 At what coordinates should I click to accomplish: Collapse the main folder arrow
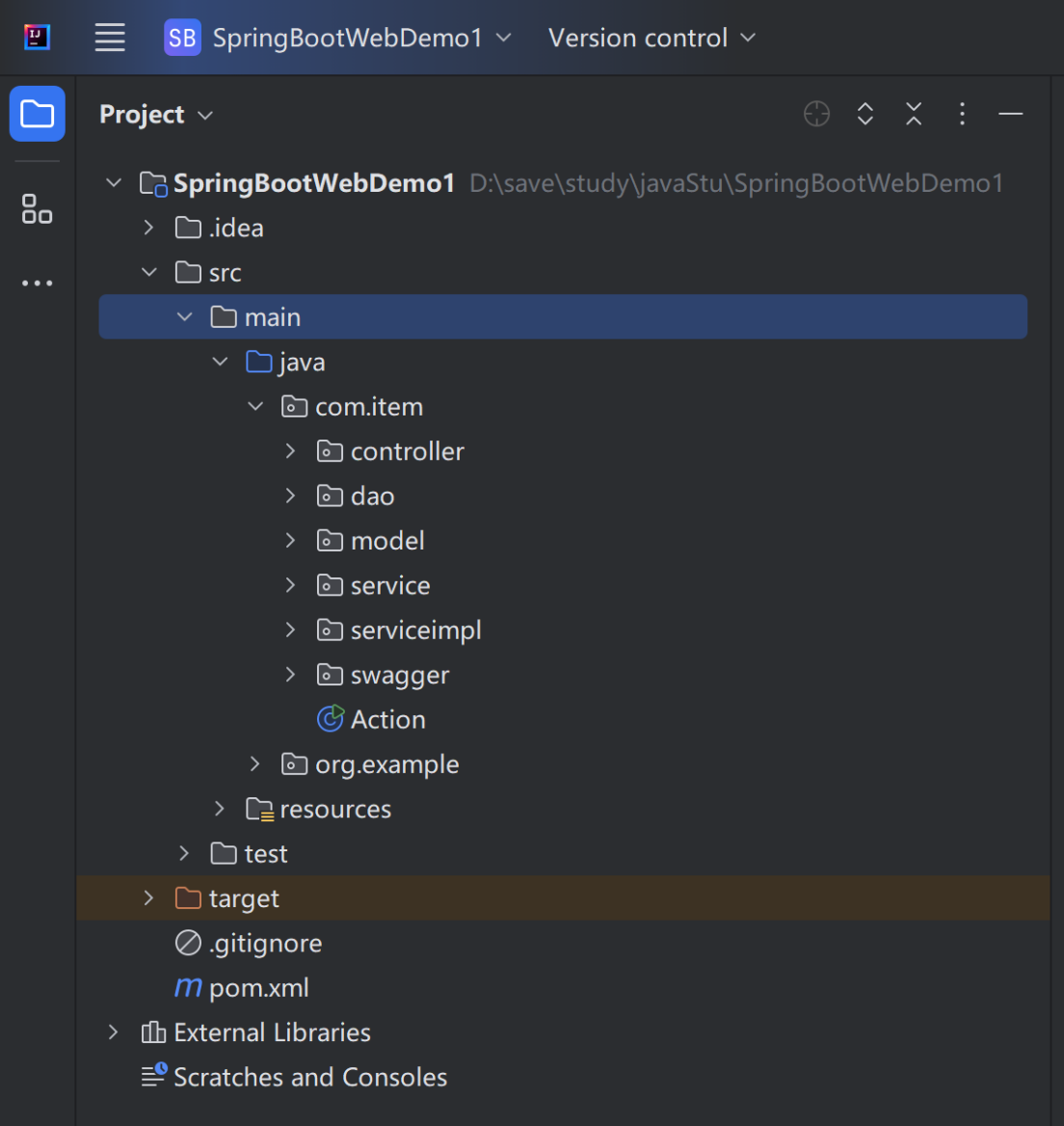pyautogui.click(x=184, y=316)
